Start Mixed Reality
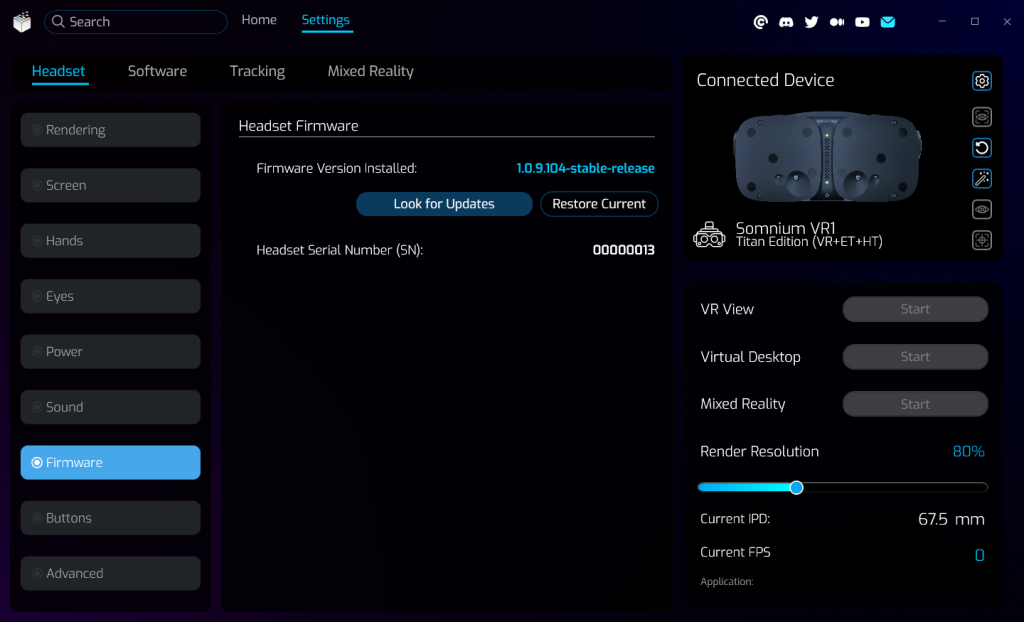The image size is (1024, 622). coord(915,404)
